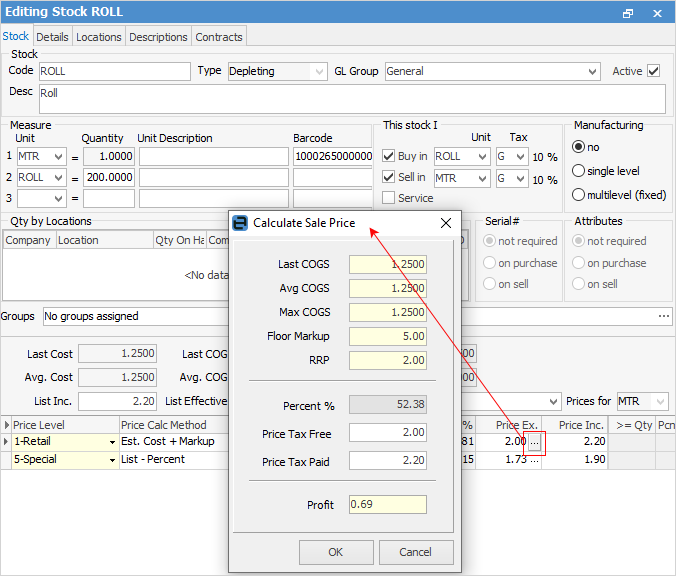676x576 pixels.
Task: Click Cancel in Calculate Sale Price
Action: point(415,552)
